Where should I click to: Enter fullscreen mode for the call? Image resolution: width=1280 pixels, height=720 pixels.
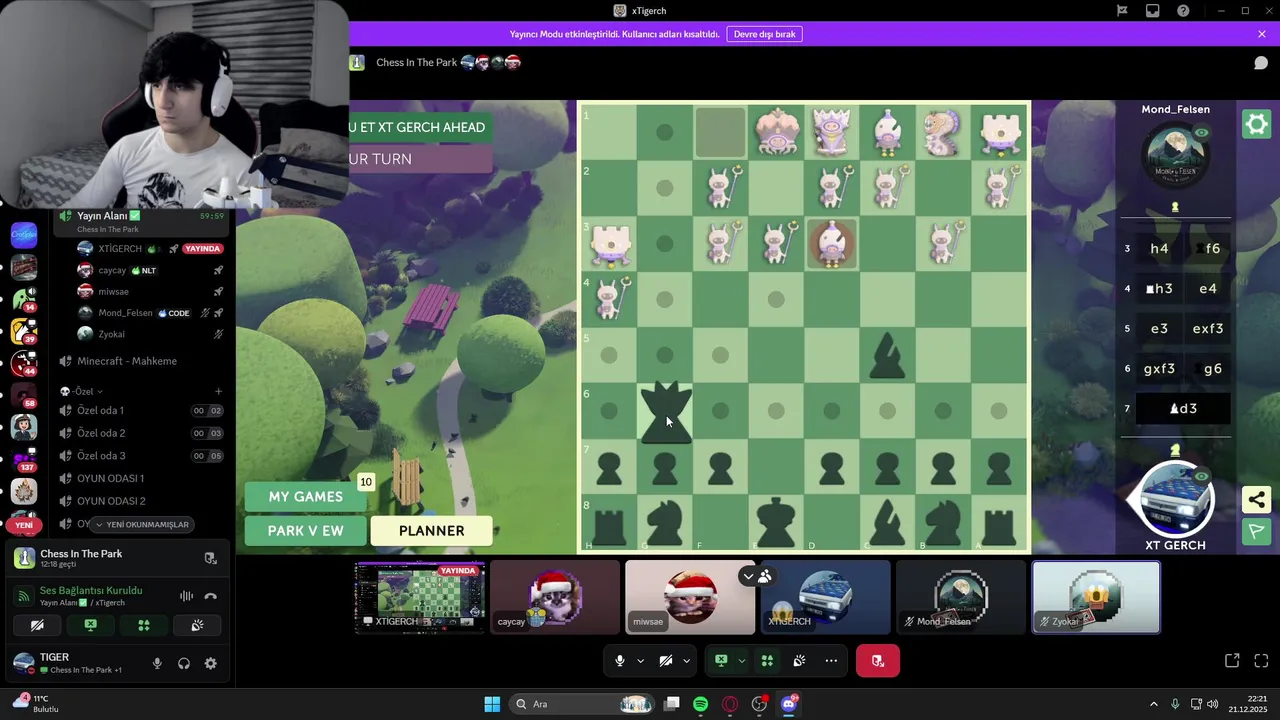1261,661
